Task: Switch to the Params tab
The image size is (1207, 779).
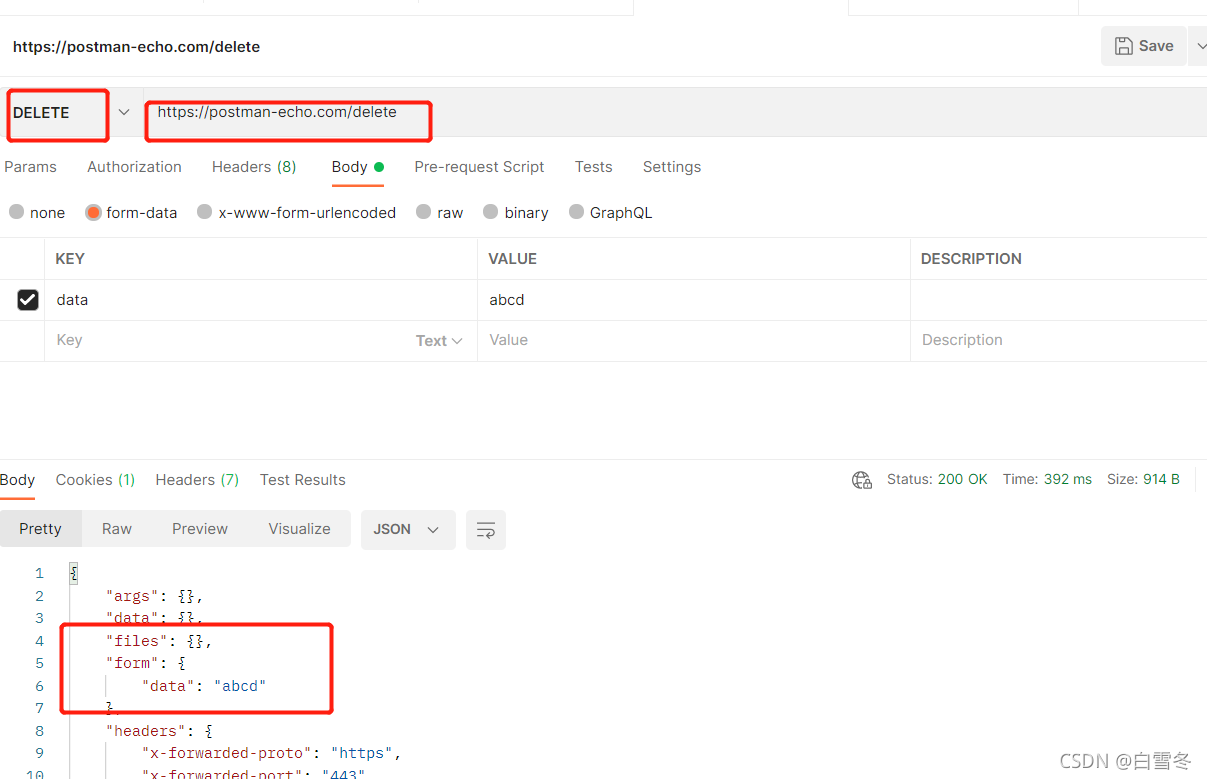Action: tap(30, 167)
